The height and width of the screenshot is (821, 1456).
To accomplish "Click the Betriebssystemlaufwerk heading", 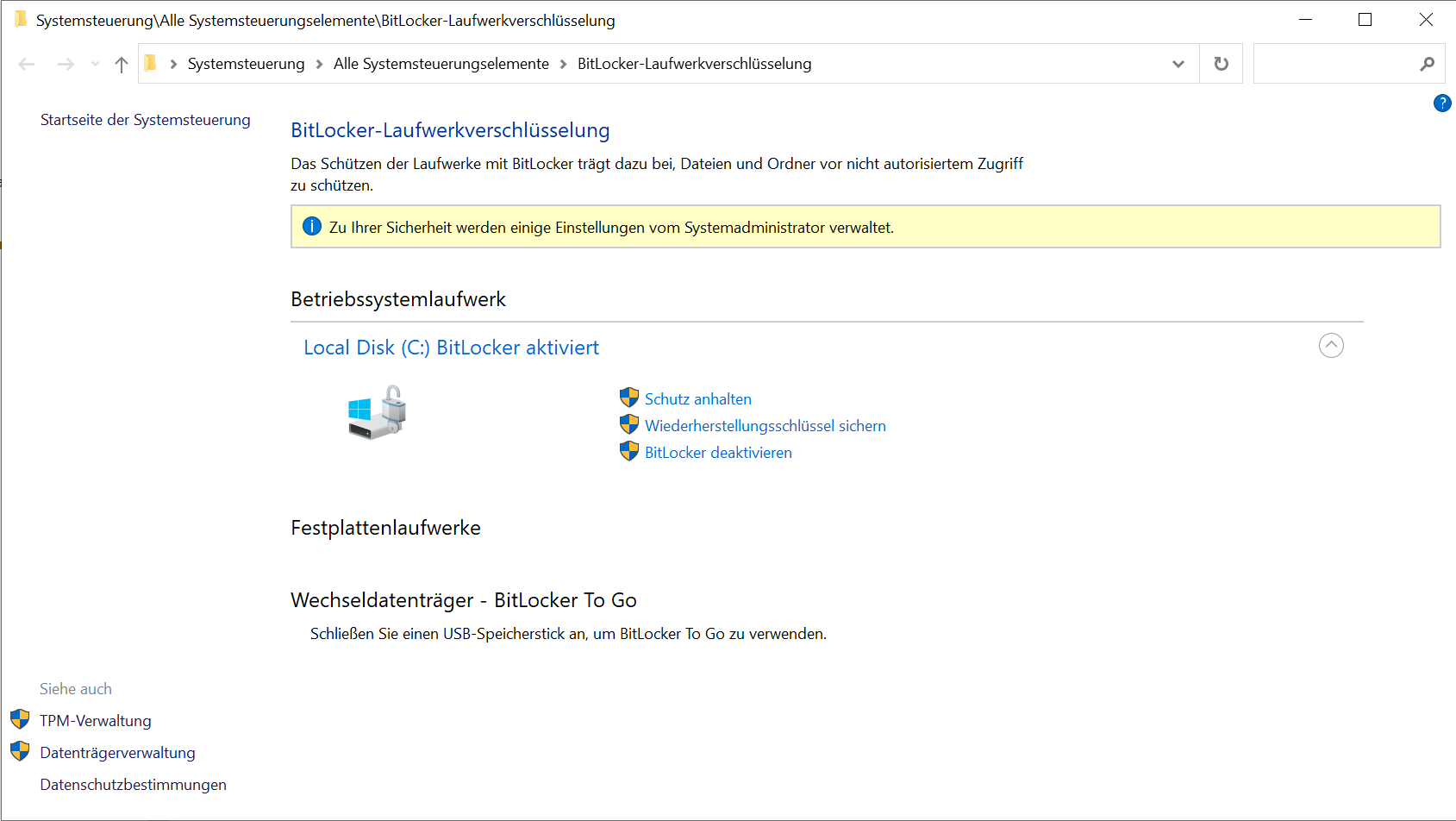I will [x=398, y=299].
